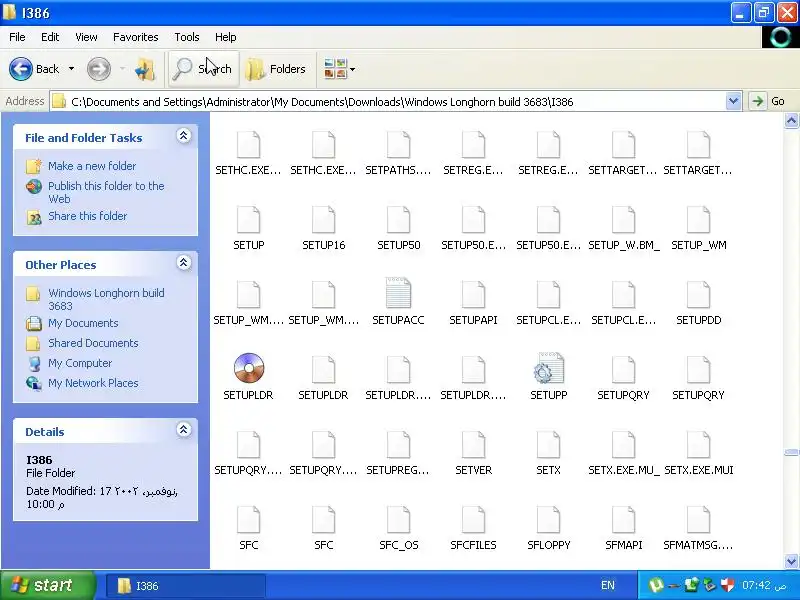Click the red security shield tray icon

[x=728, y=585]
